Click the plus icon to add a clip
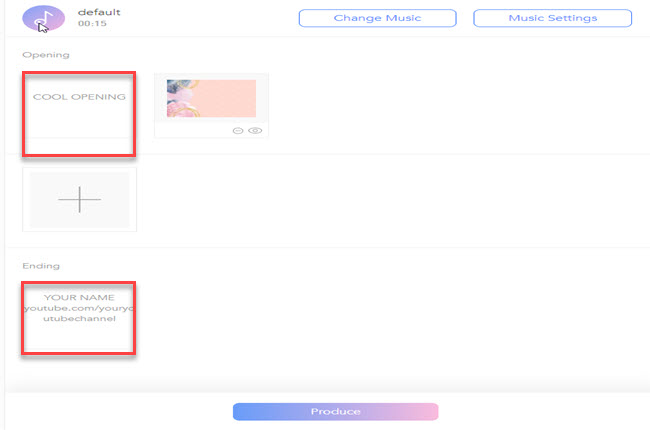 (x=79, y=200)
